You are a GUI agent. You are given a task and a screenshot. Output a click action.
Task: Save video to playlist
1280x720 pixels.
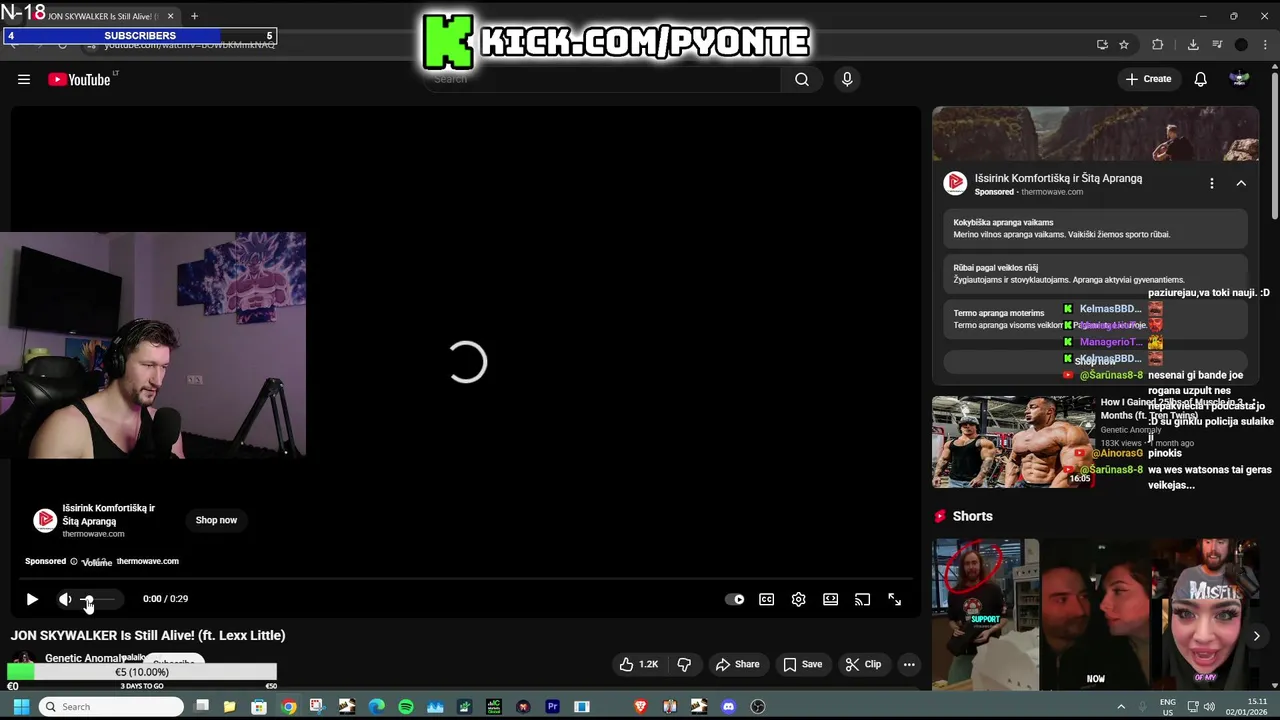(802, 664)
